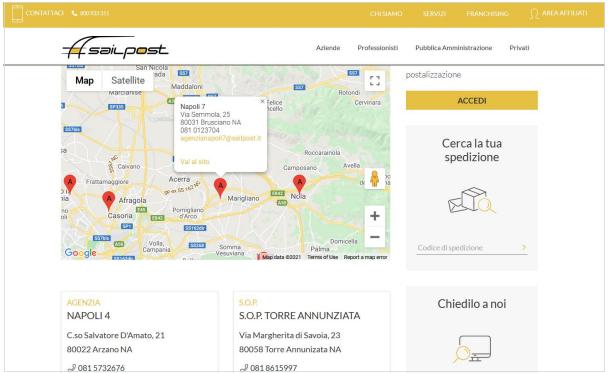Switch map to Satellite view

tap(128, 80)
